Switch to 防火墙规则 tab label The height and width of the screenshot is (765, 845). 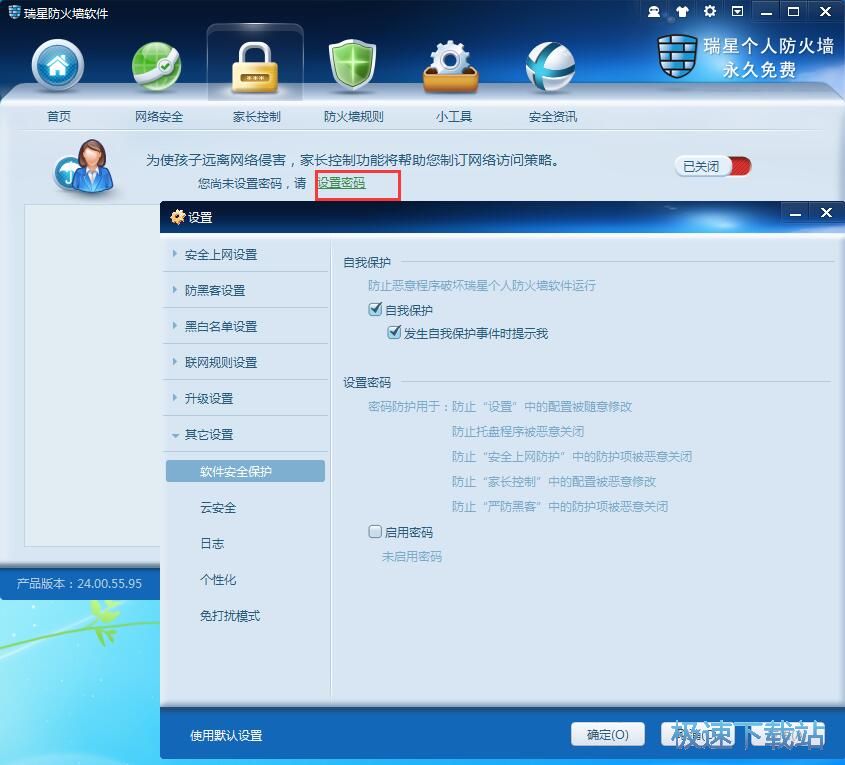coord(354,116)
